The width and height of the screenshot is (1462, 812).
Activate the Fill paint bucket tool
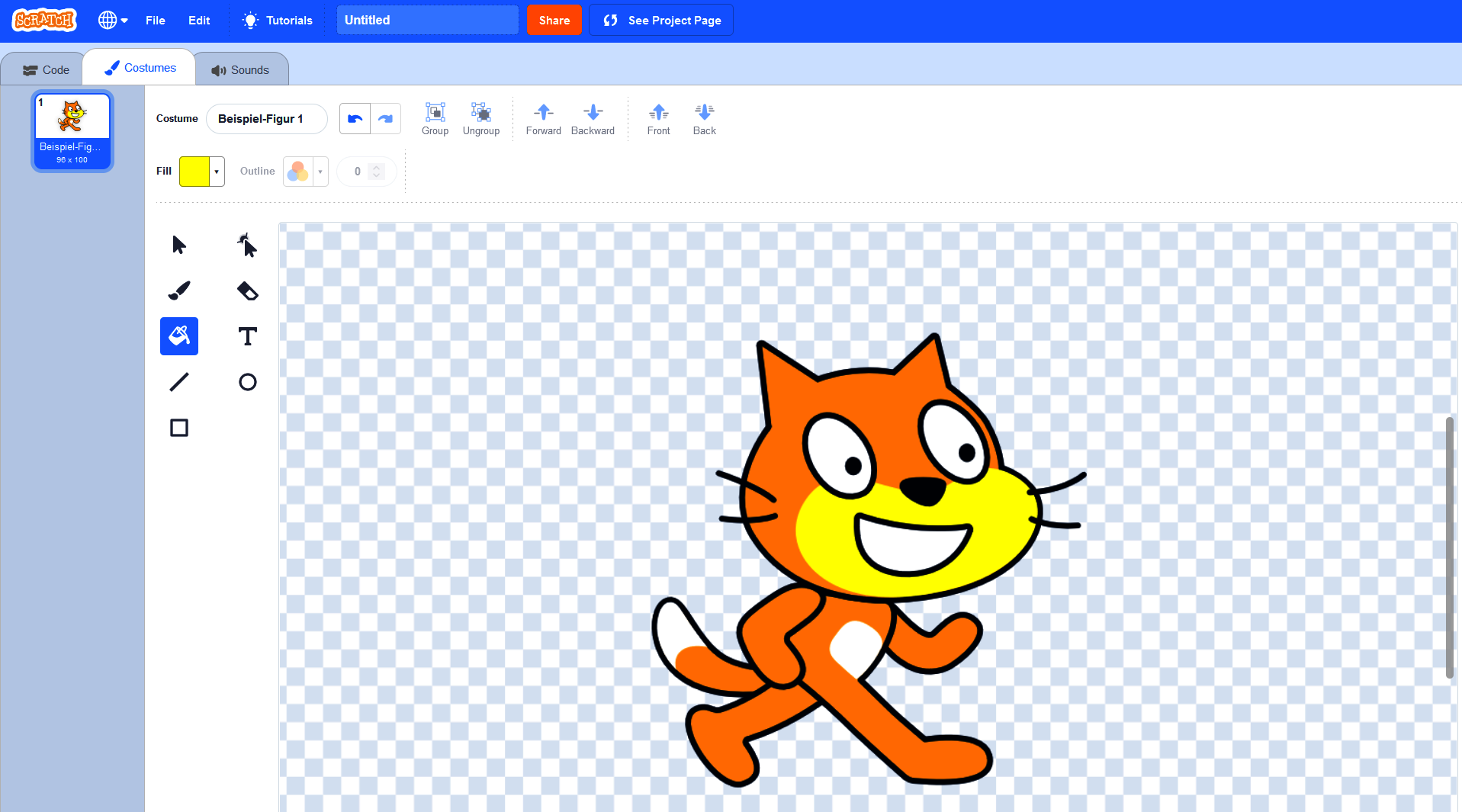tap(178, 336)
